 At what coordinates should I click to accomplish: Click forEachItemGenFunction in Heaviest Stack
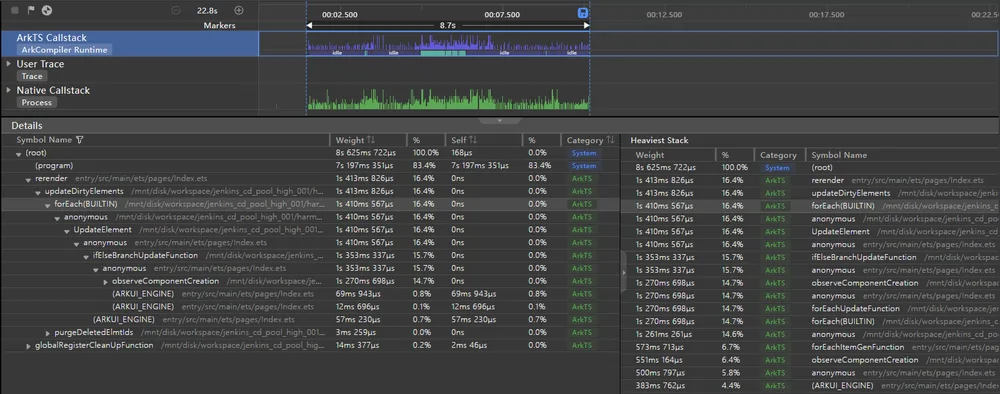[857, 347]
